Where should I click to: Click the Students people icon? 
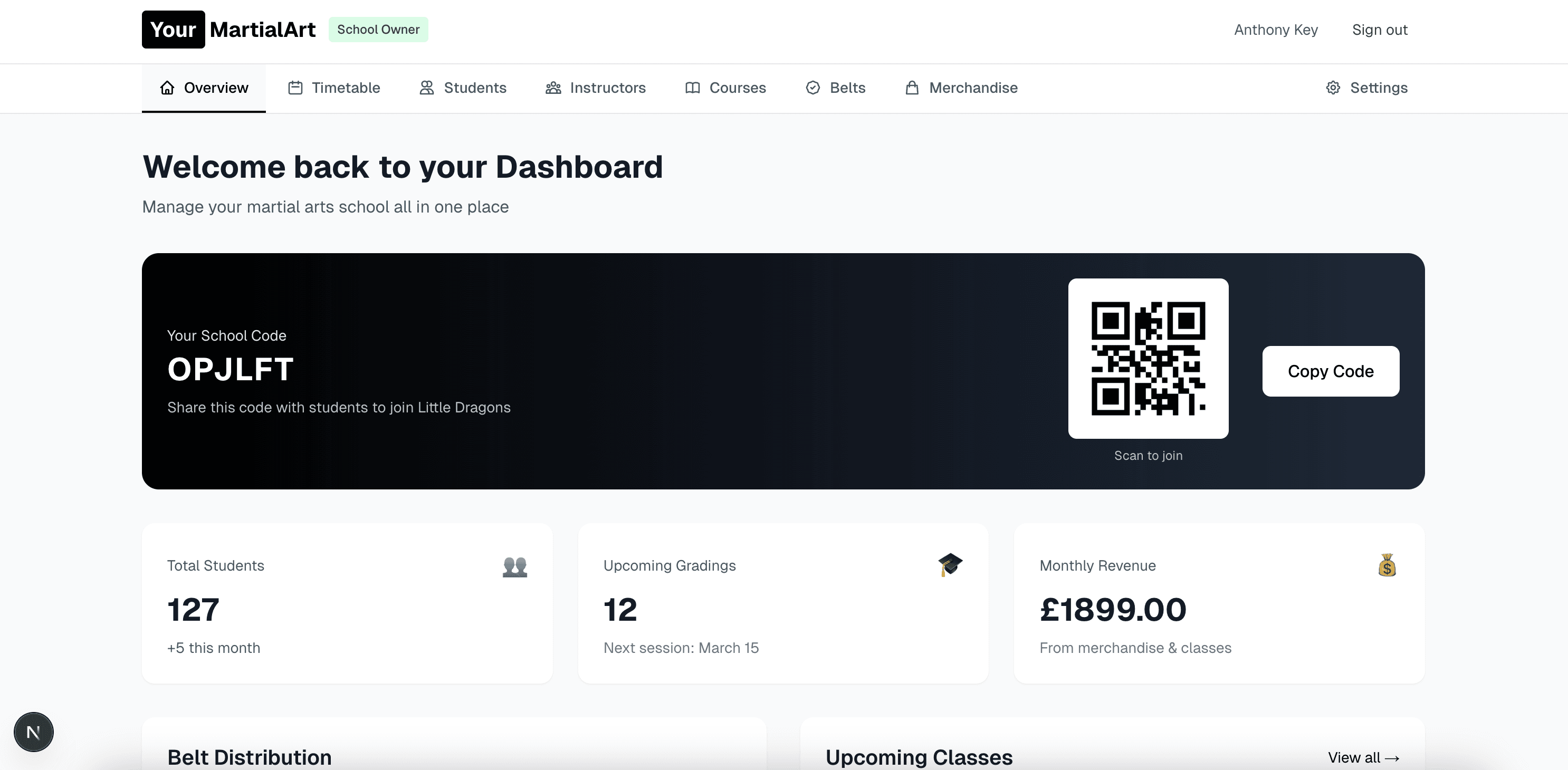426,88
